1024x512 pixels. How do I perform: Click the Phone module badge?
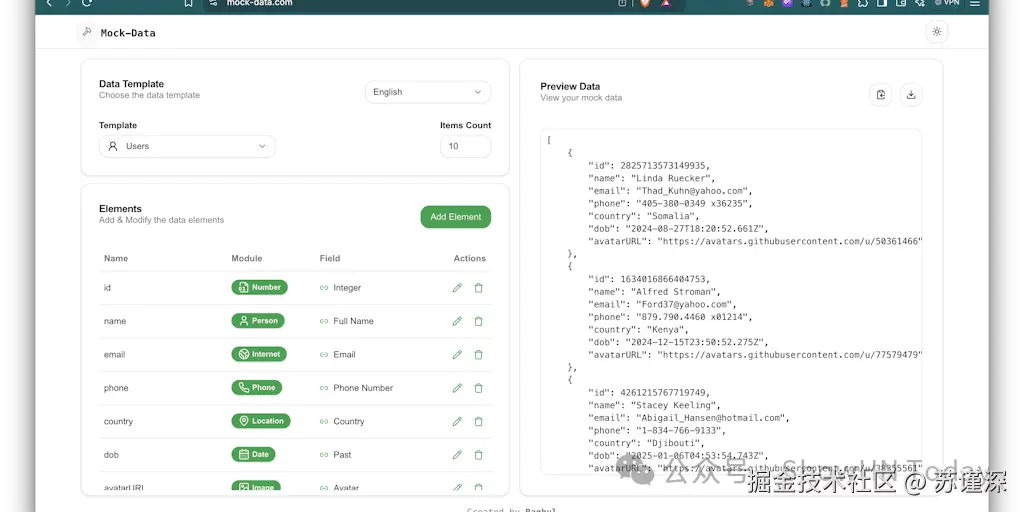coord(257,387)
